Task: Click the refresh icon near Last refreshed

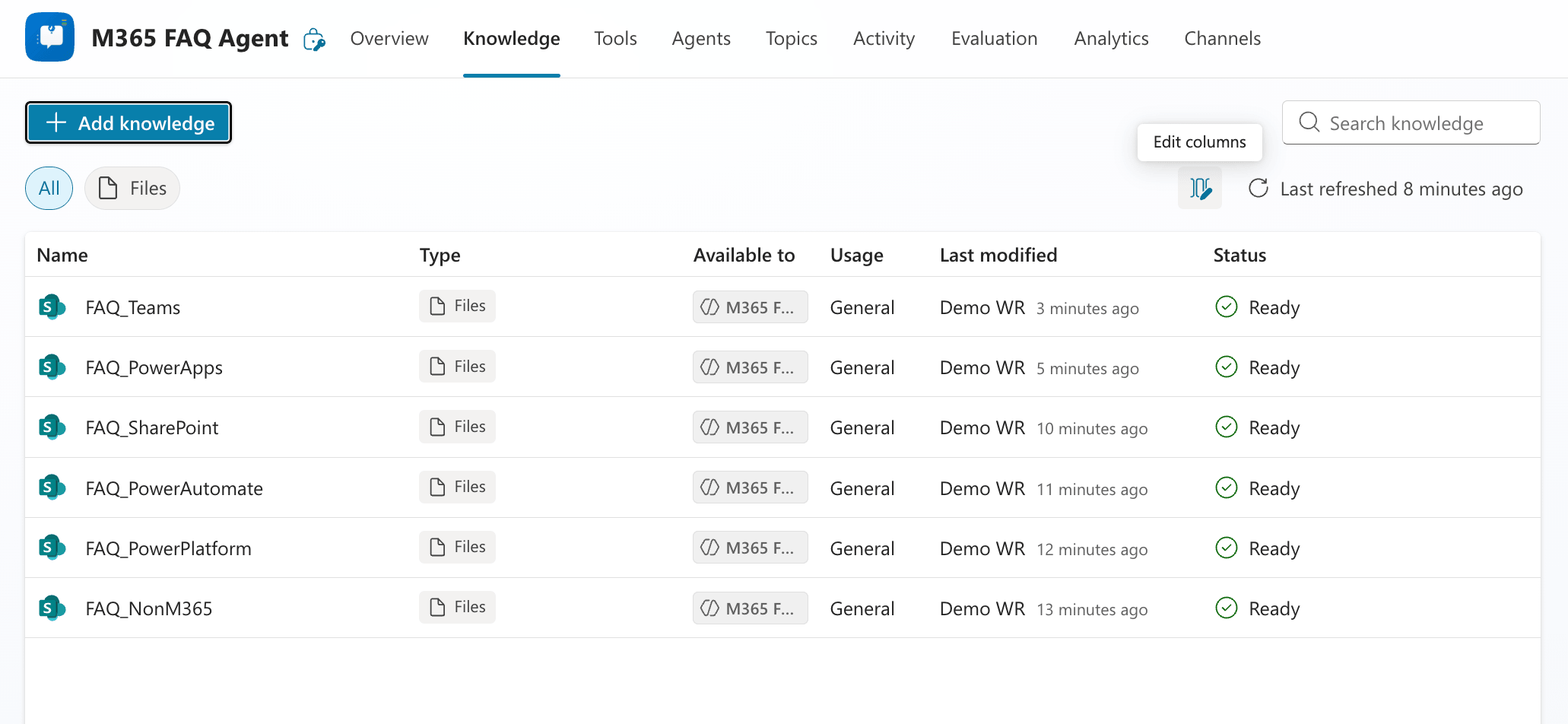Action: pos(1259,188)
